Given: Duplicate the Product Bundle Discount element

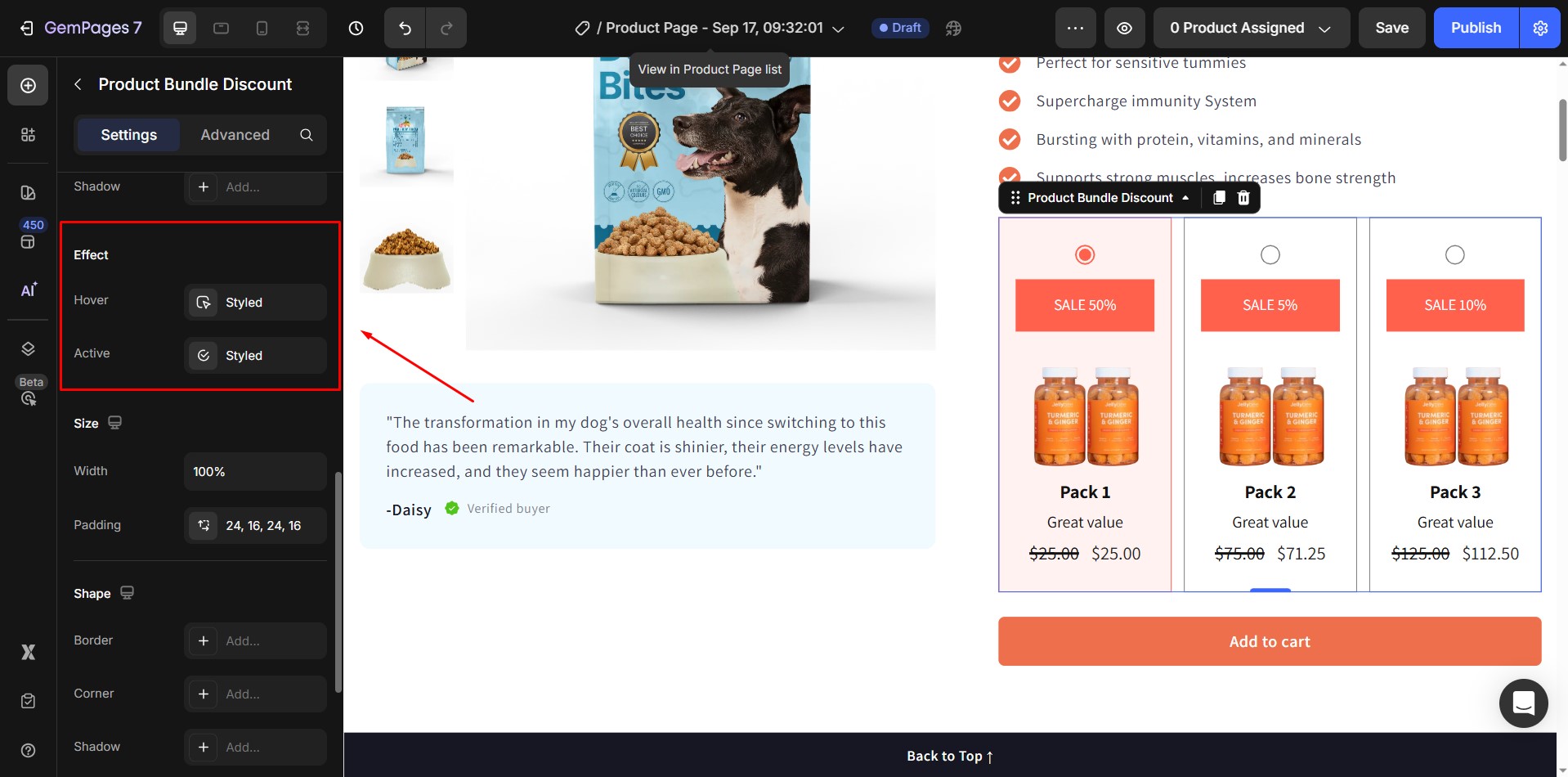Looking at the screenshot, I should [1219, 198].
